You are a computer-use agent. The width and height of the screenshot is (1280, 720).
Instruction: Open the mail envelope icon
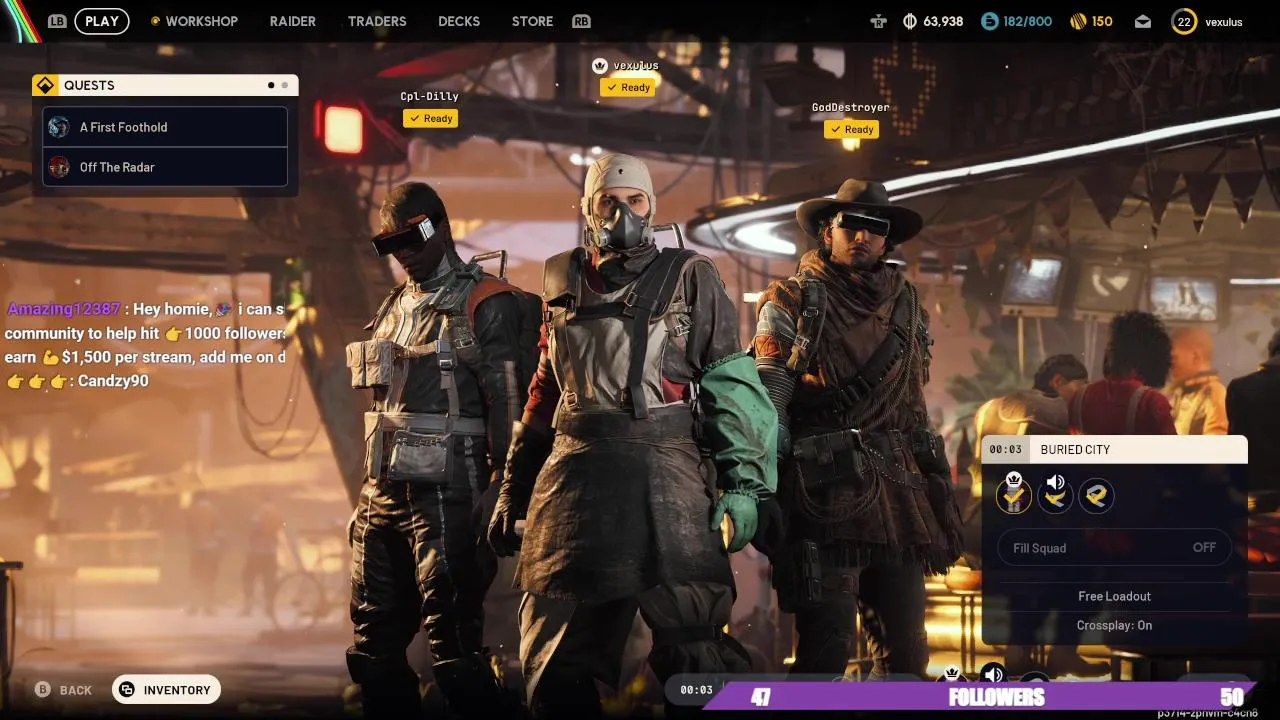pyautogui.click(x=1143, y=21)
